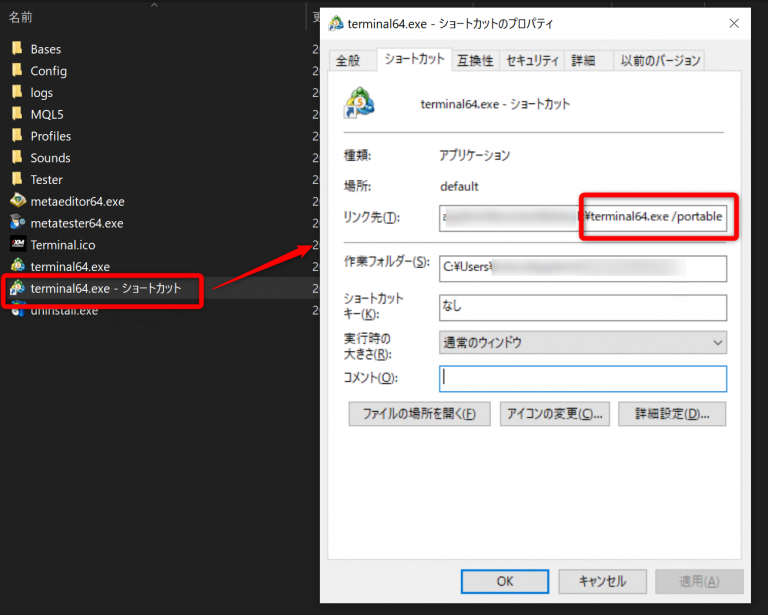Click the terminal64.exe application icon
768x615 pixels.
[x=17, y=267]
